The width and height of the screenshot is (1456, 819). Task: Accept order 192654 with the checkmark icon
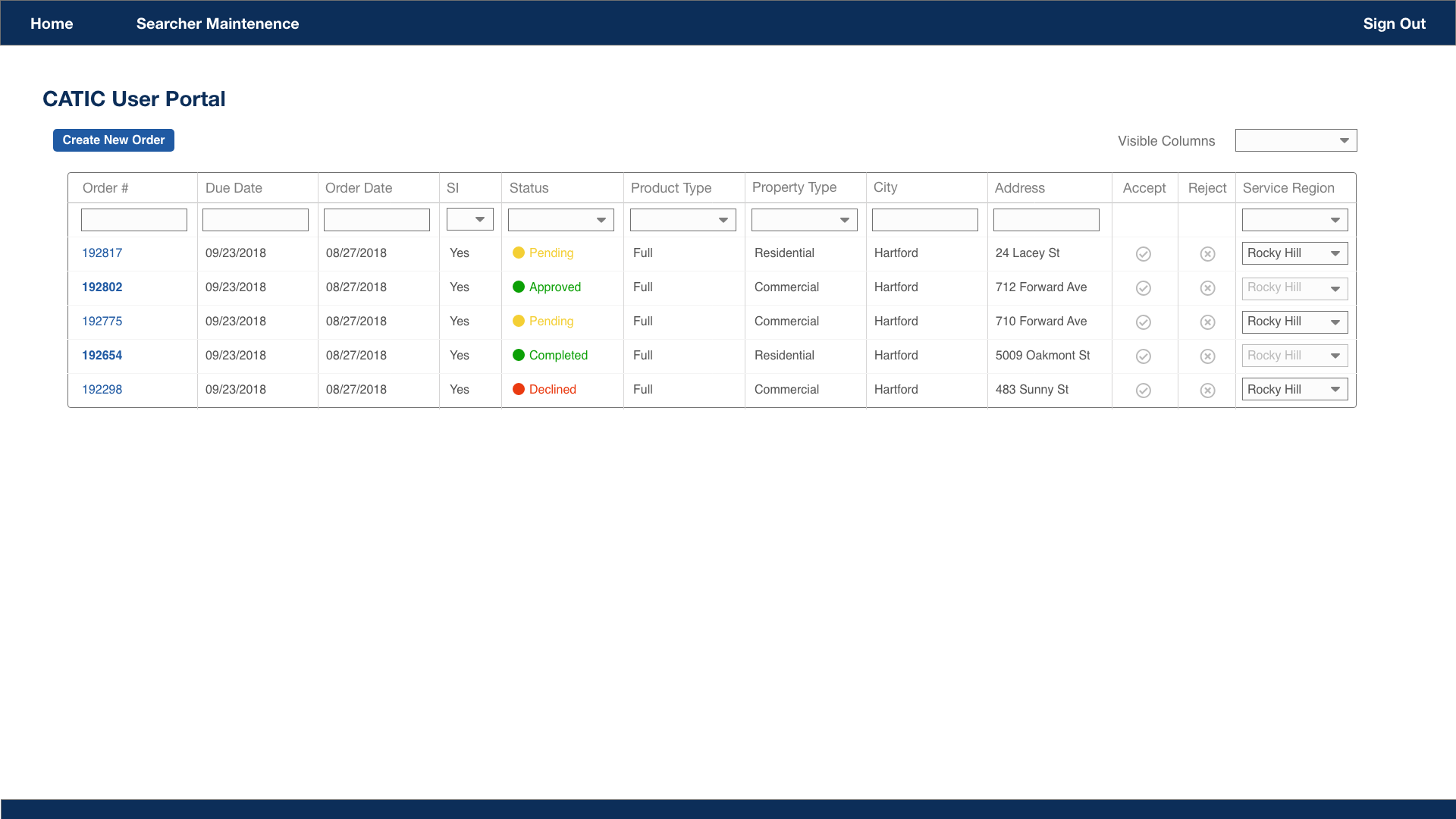pos(1144,356)
